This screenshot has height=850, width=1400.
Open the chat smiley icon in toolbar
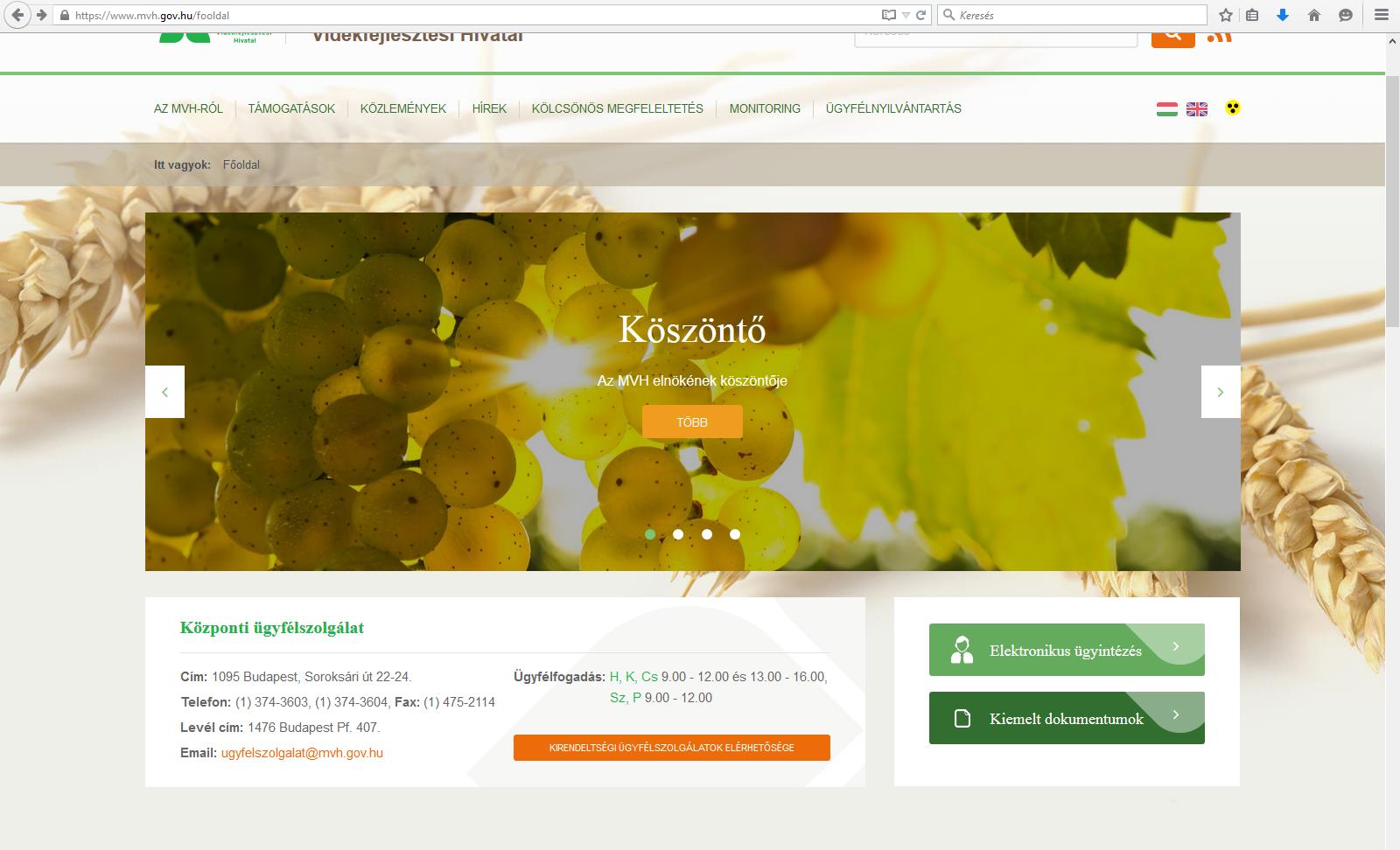coord(1345,15)
